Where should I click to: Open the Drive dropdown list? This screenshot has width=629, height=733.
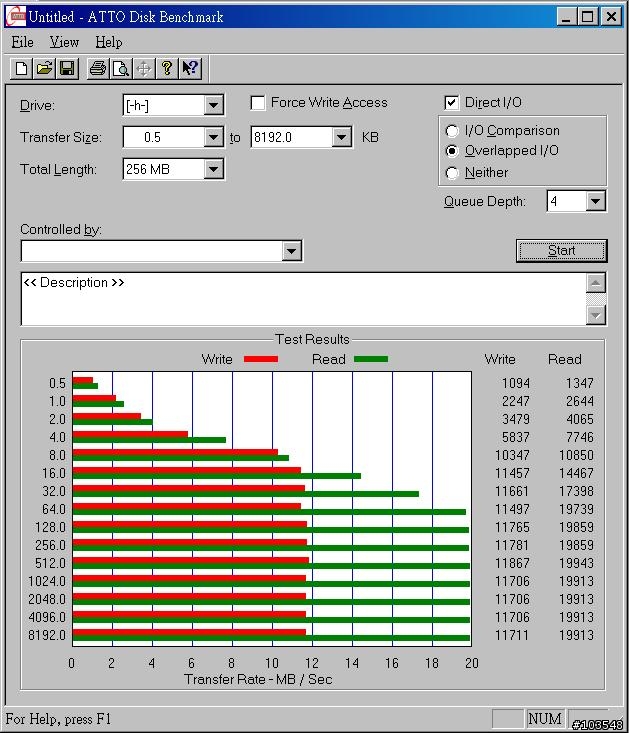pos(213,105)
